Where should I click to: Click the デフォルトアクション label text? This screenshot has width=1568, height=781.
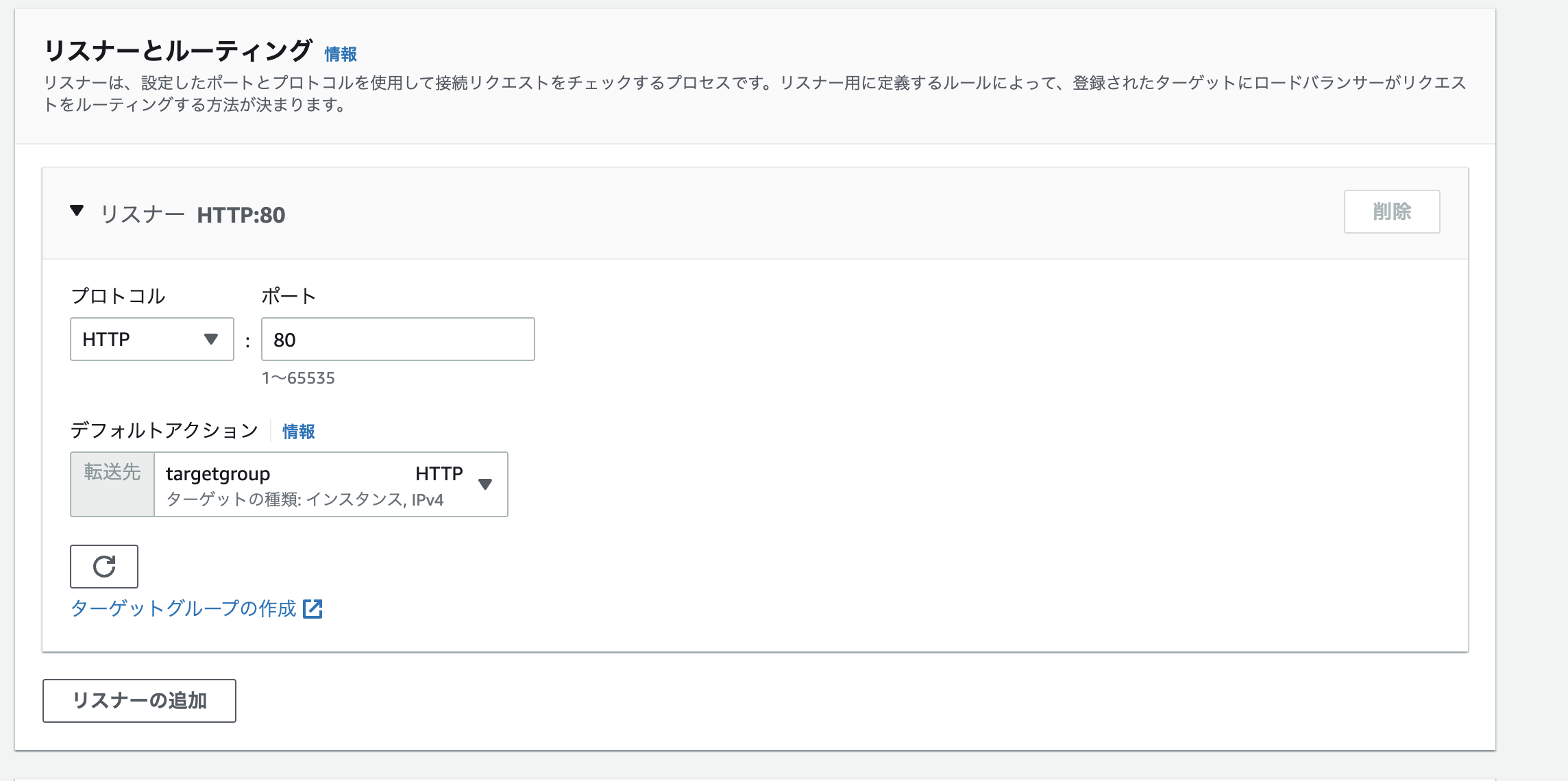pyautogui.click(x=164, y=430)
